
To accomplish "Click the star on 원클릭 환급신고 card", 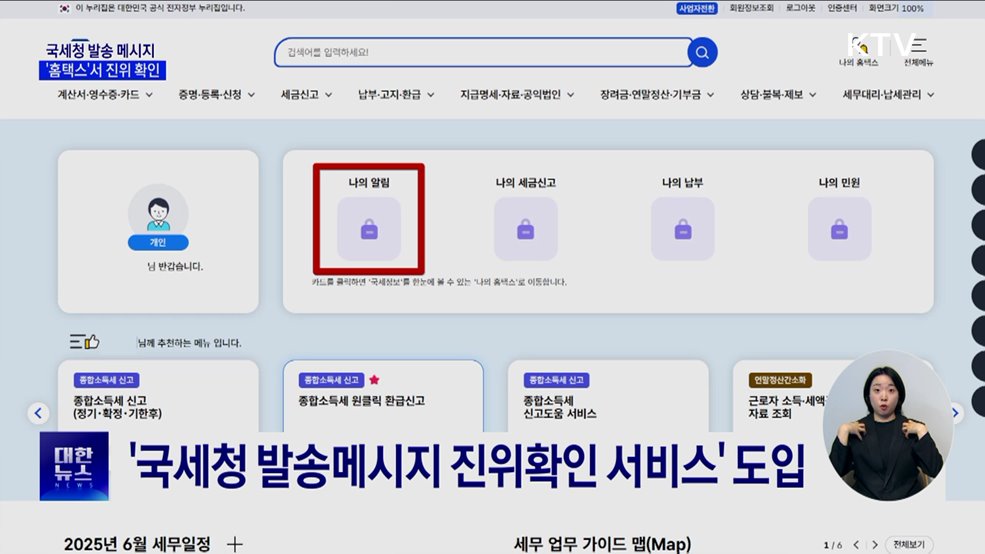I will (x=374, y=379).
